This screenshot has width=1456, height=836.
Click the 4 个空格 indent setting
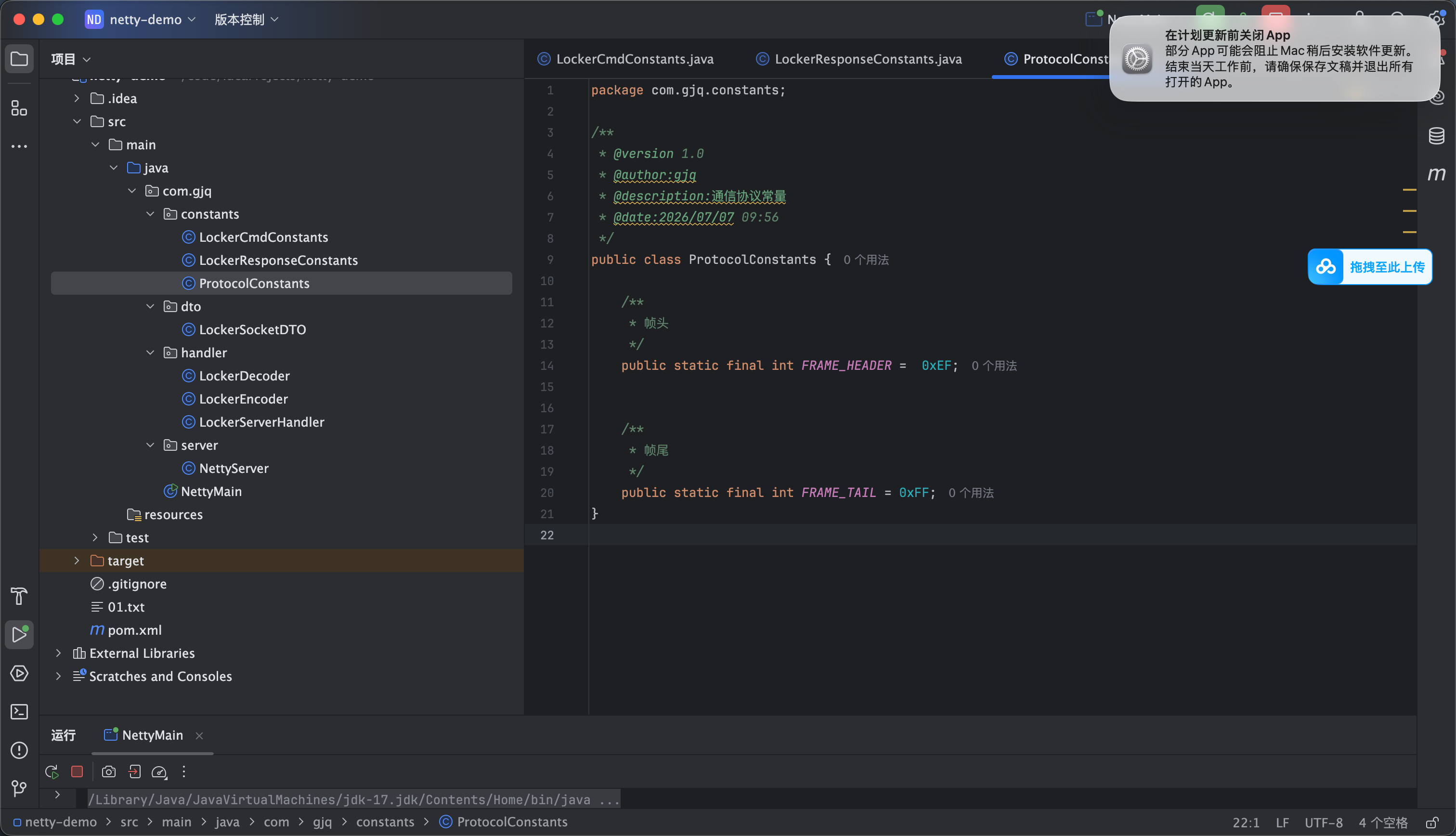pos(1383,822)
